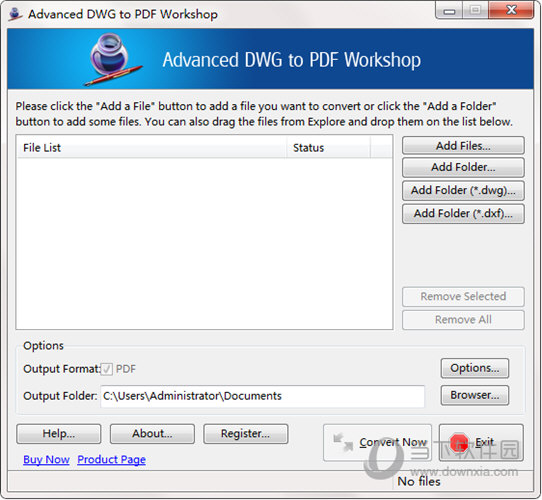Toggle the PDF output format checkbox
542x500 pixels.
click(106, 369)
